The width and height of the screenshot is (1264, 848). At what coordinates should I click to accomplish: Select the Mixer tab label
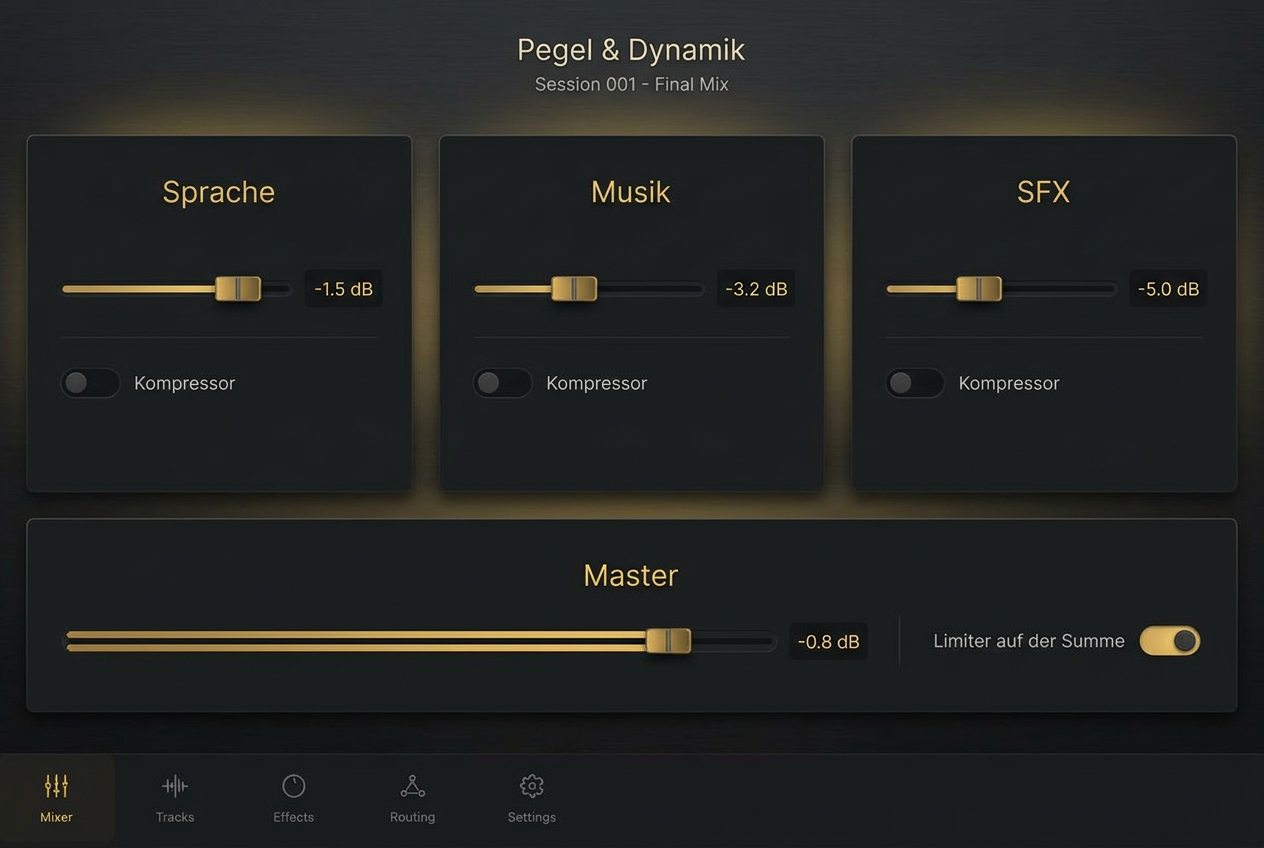(x=56, y=817)
